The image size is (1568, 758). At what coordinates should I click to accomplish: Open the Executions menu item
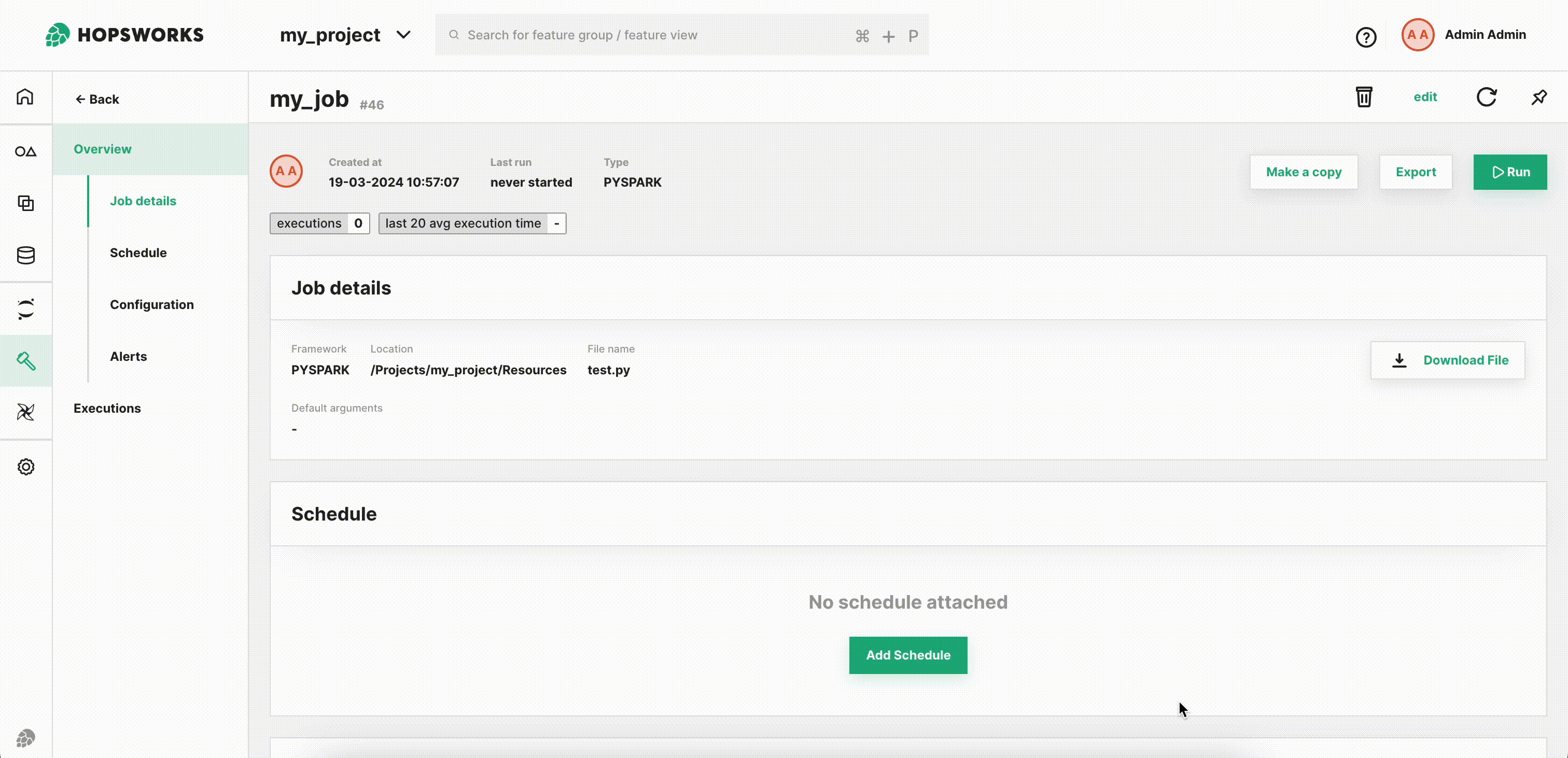tap(107, 408)
